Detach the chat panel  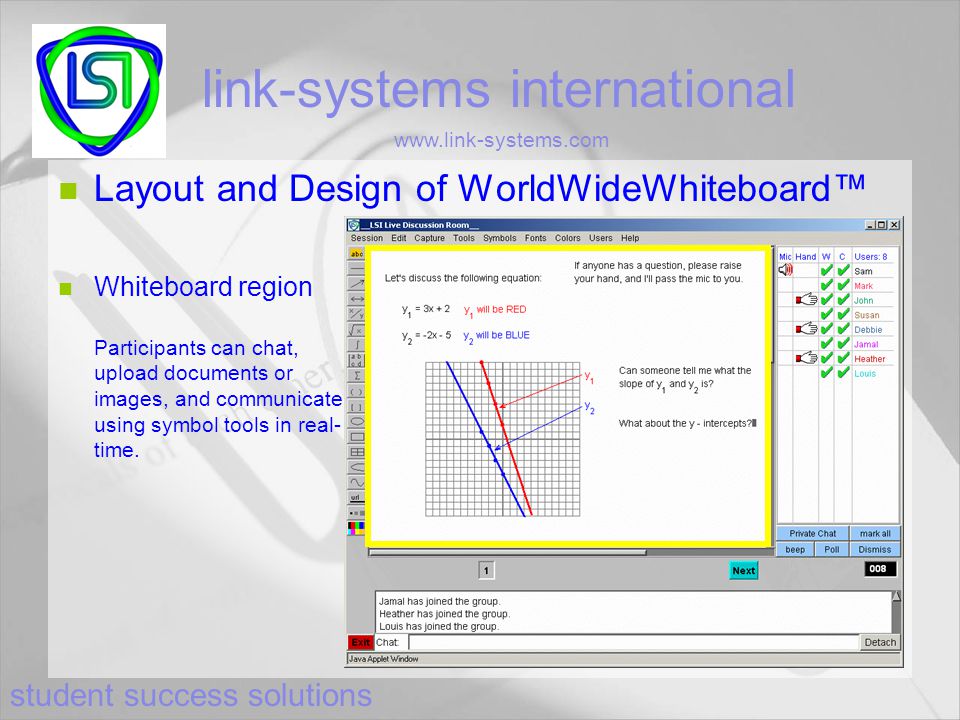(x=880, y=642)
